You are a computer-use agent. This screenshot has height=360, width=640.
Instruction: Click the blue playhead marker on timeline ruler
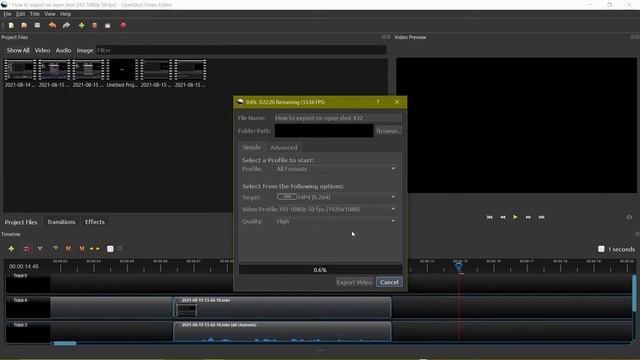pyautogui.click(x=459, y=267)
